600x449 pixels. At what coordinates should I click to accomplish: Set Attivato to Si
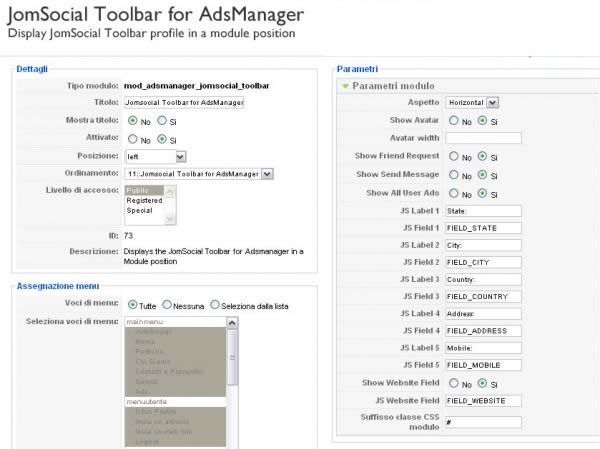pos(162,139)
